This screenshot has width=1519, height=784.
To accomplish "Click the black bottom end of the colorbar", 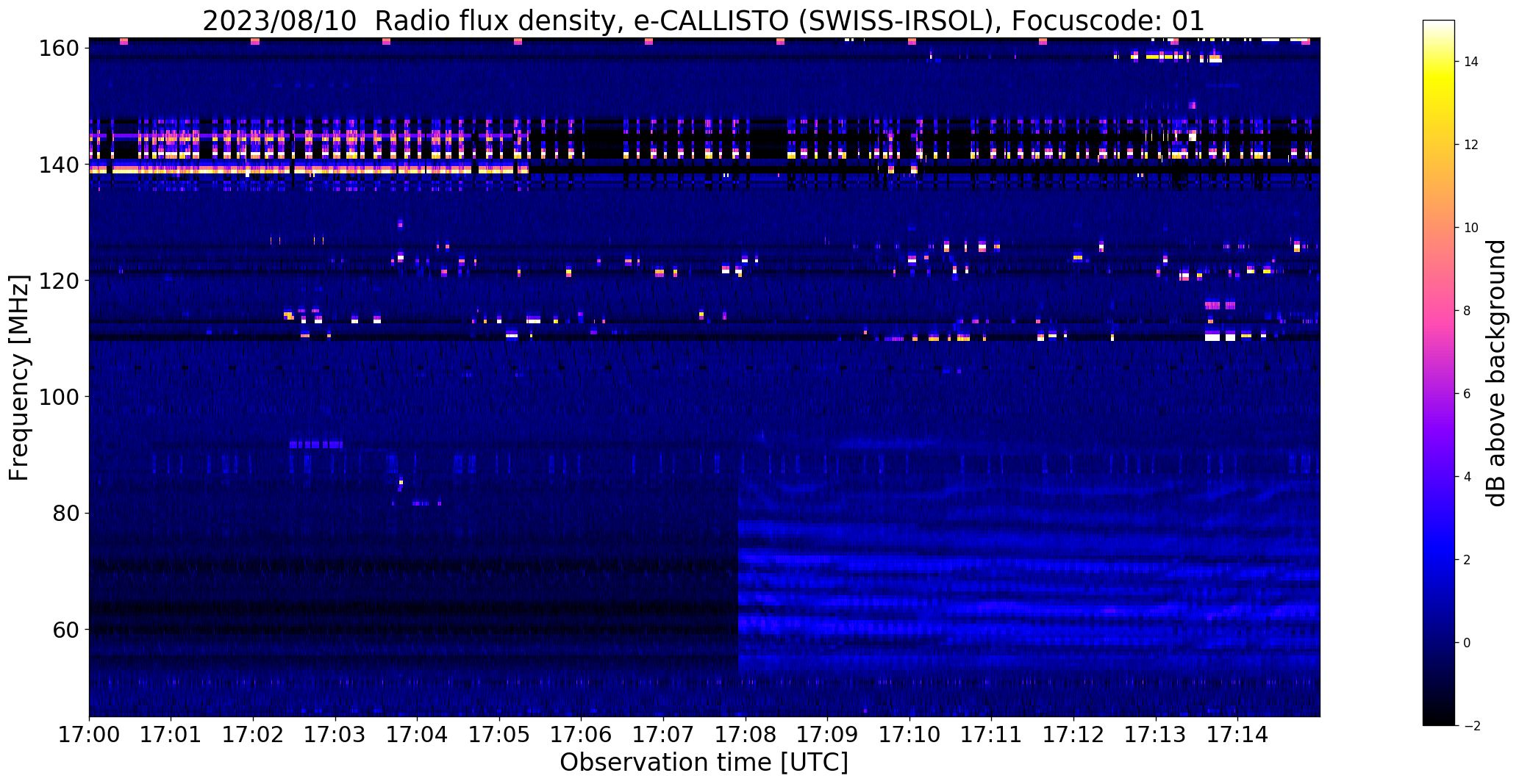I will (x=1439, y=720).
